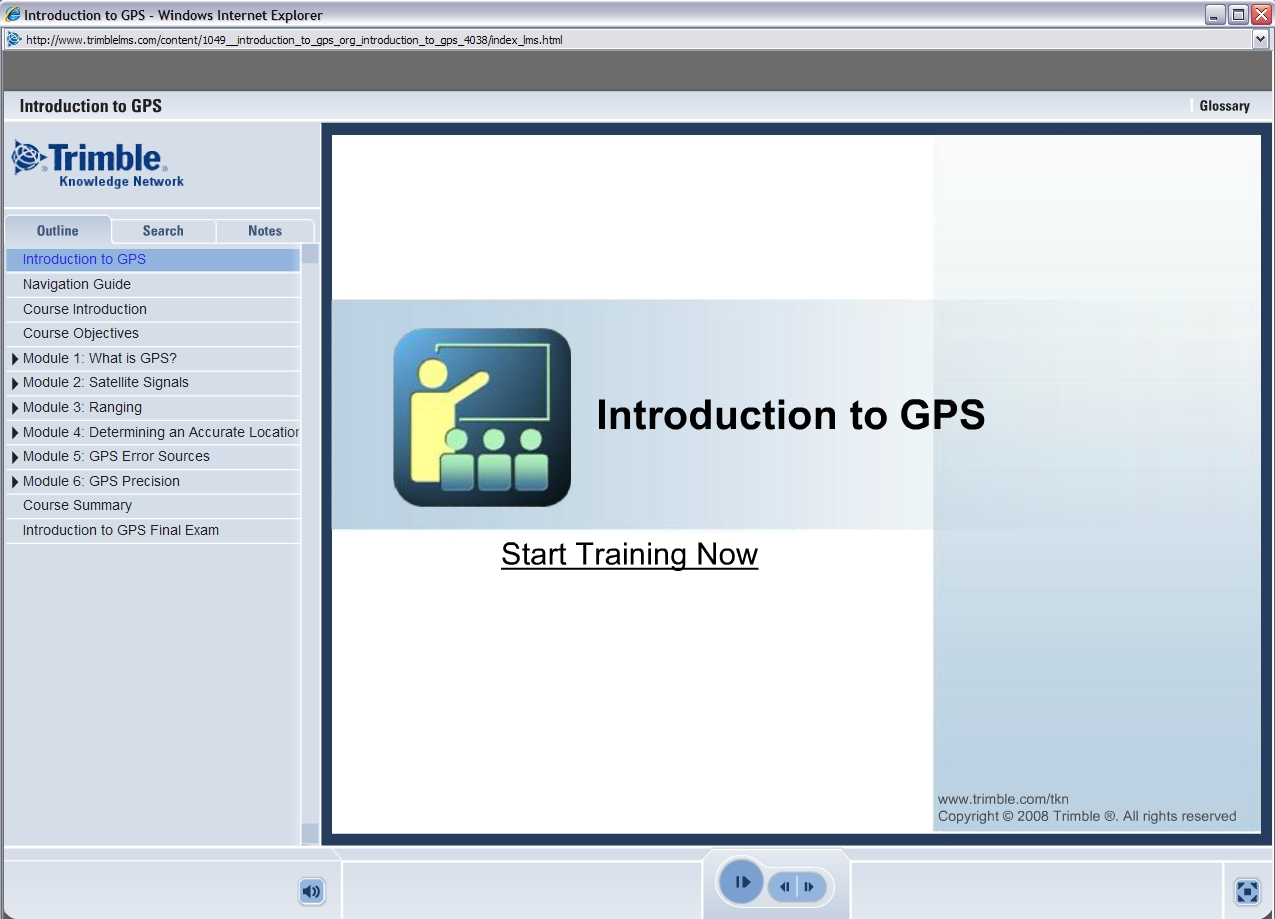Viewport: 1275px width, 919px height.
Task: Select Course Summary in outline
Action: (x=153, y=505)
